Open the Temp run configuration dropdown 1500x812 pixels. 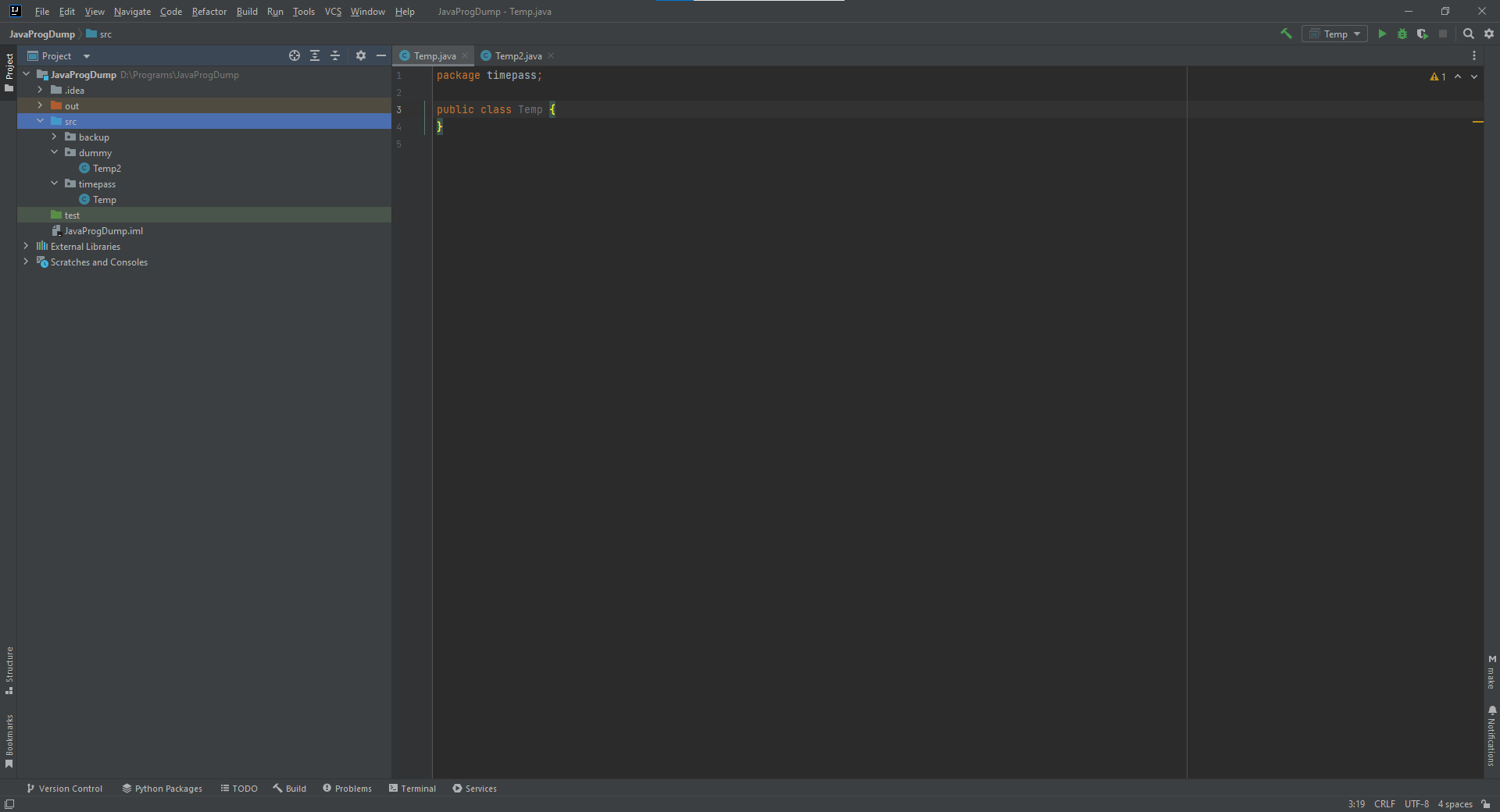point(1334,34)
